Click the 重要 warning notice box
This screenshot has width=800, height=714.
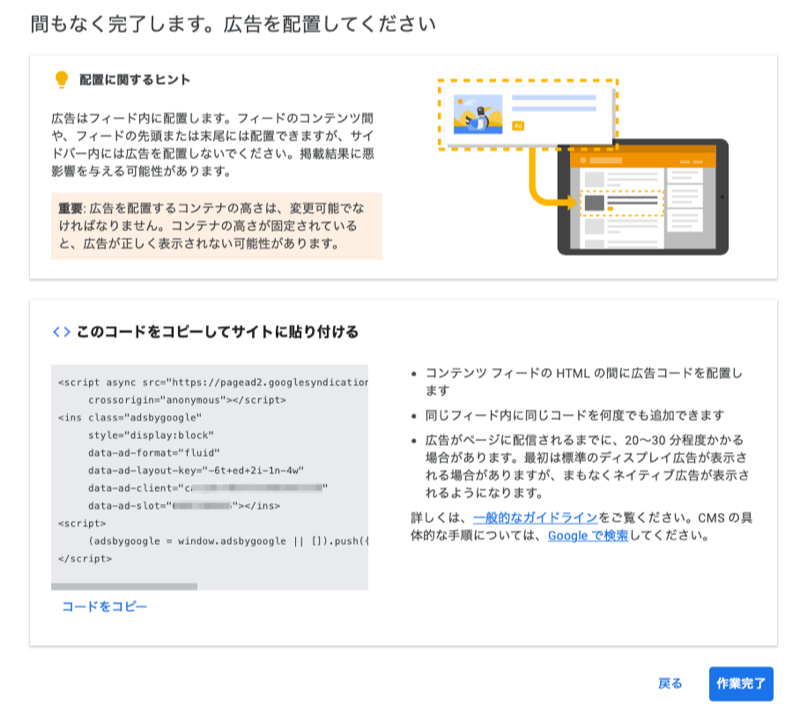coord(216,226)
